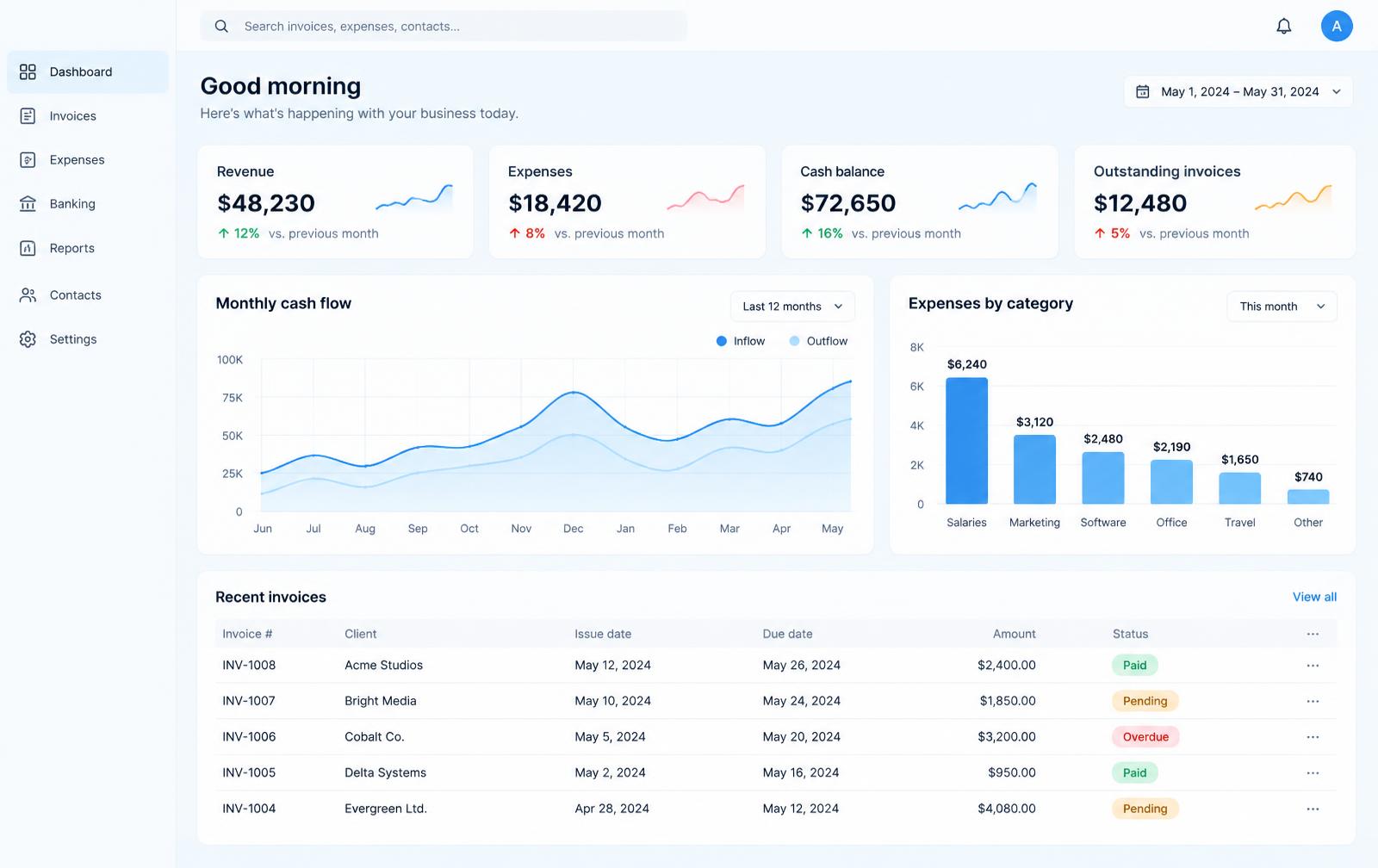1378x868 pixels.
Task: Click the Revenue summary card sparkline
Action: click(x=414, y=198)
